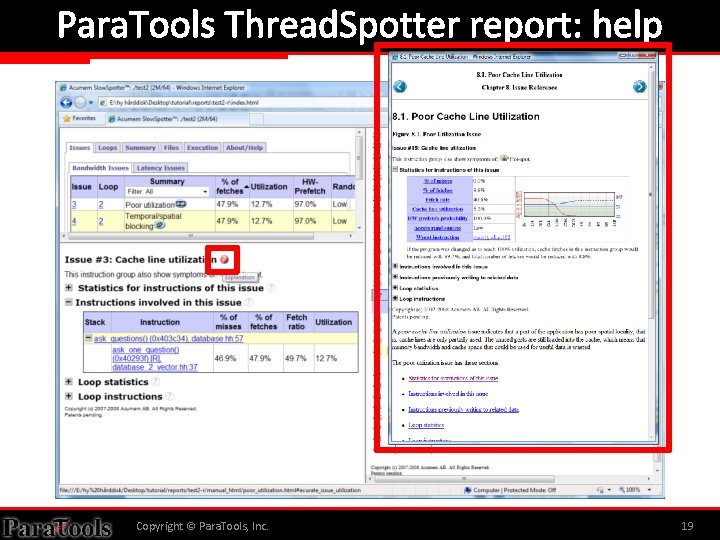Open loop 2 link in Poor utilization row
The image size is (720, 540).
pyautogui.click(x=101, y=204)
